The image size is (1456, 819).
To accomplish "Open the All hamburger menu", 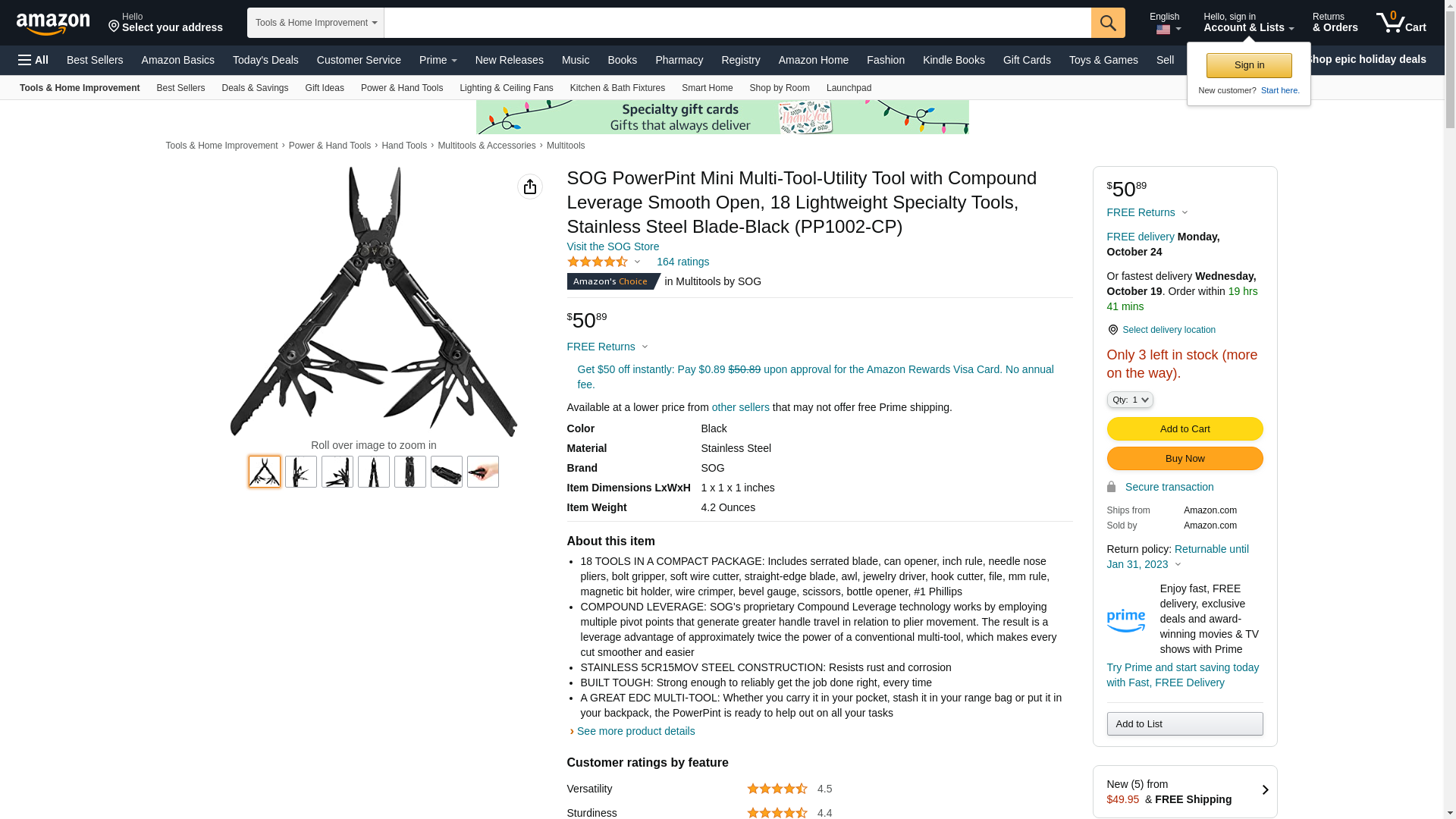I will (33, 60).
